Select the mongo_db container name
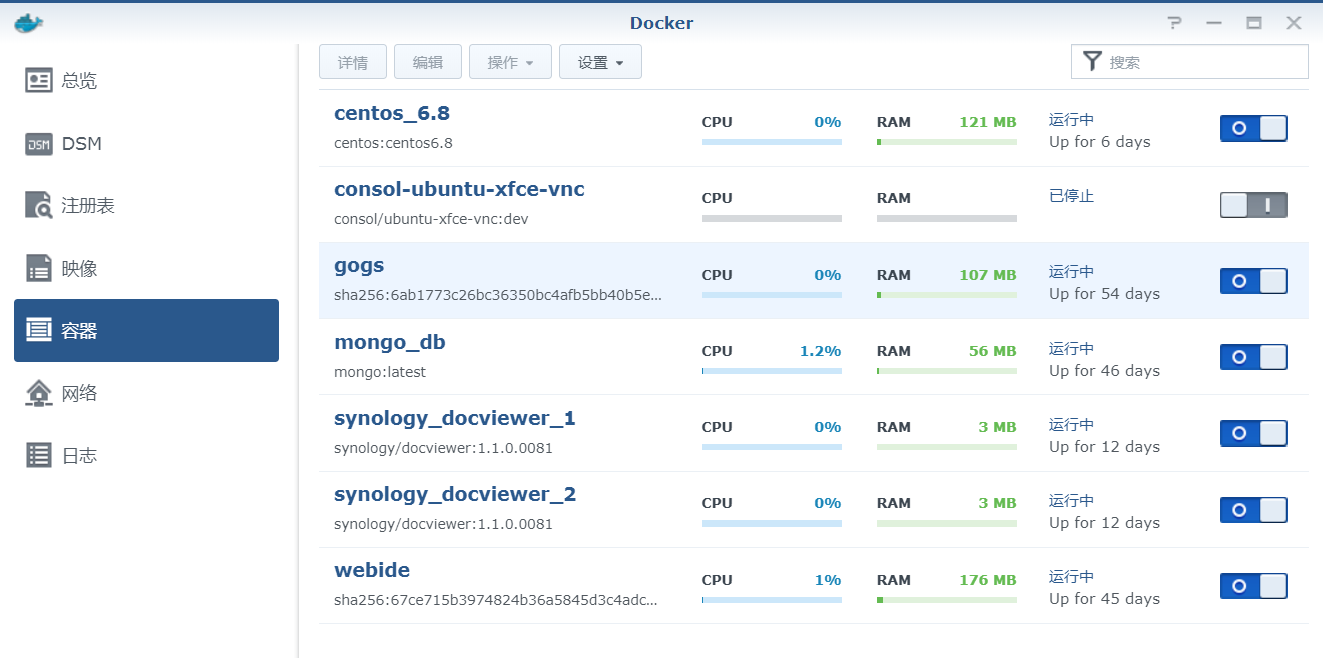 (390, 342)
